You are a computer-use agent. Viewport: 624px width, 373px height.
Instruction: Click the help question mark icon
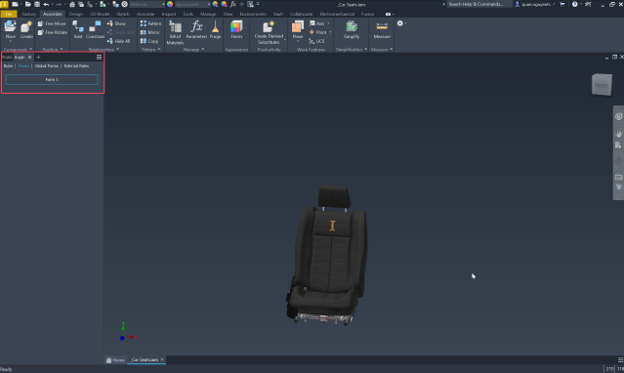575,4
